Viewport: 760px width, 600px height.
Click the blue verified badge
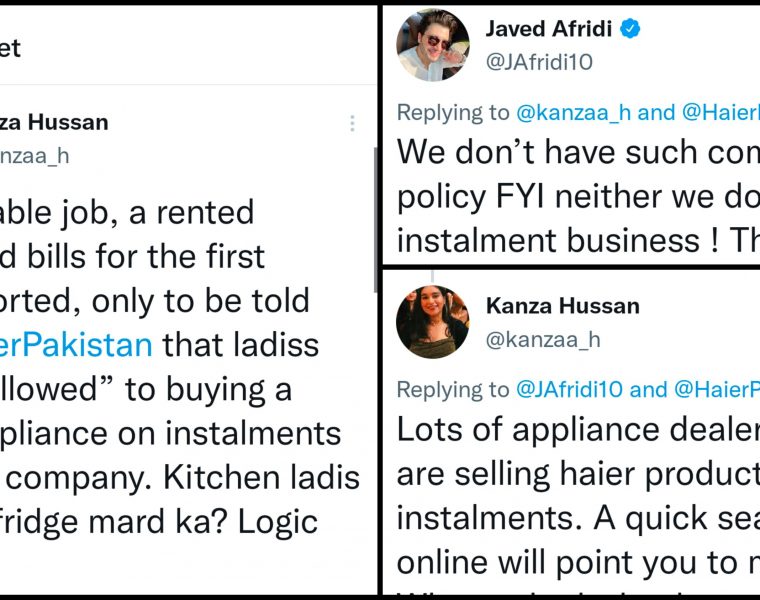point(630,29)
